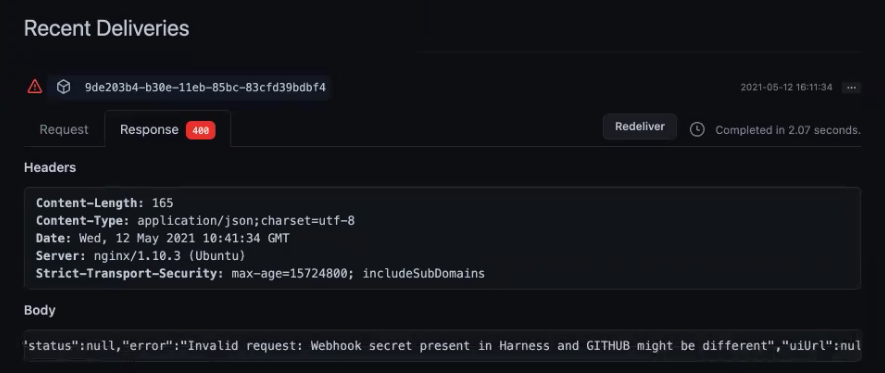This screenshot has height=373, width=885.
Task: Open the ellipsis menu beside the timestamp
Action: coord(852,87)
